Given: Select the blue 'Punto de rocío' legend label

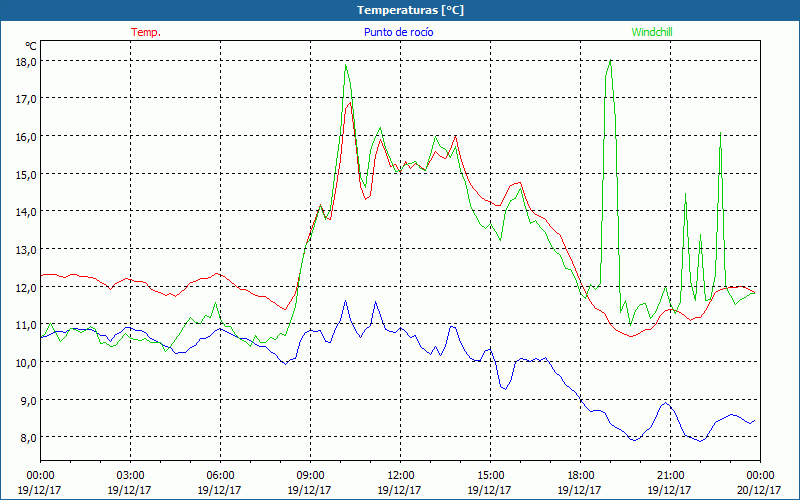Looking at the screenshot, I should (398, 32).
